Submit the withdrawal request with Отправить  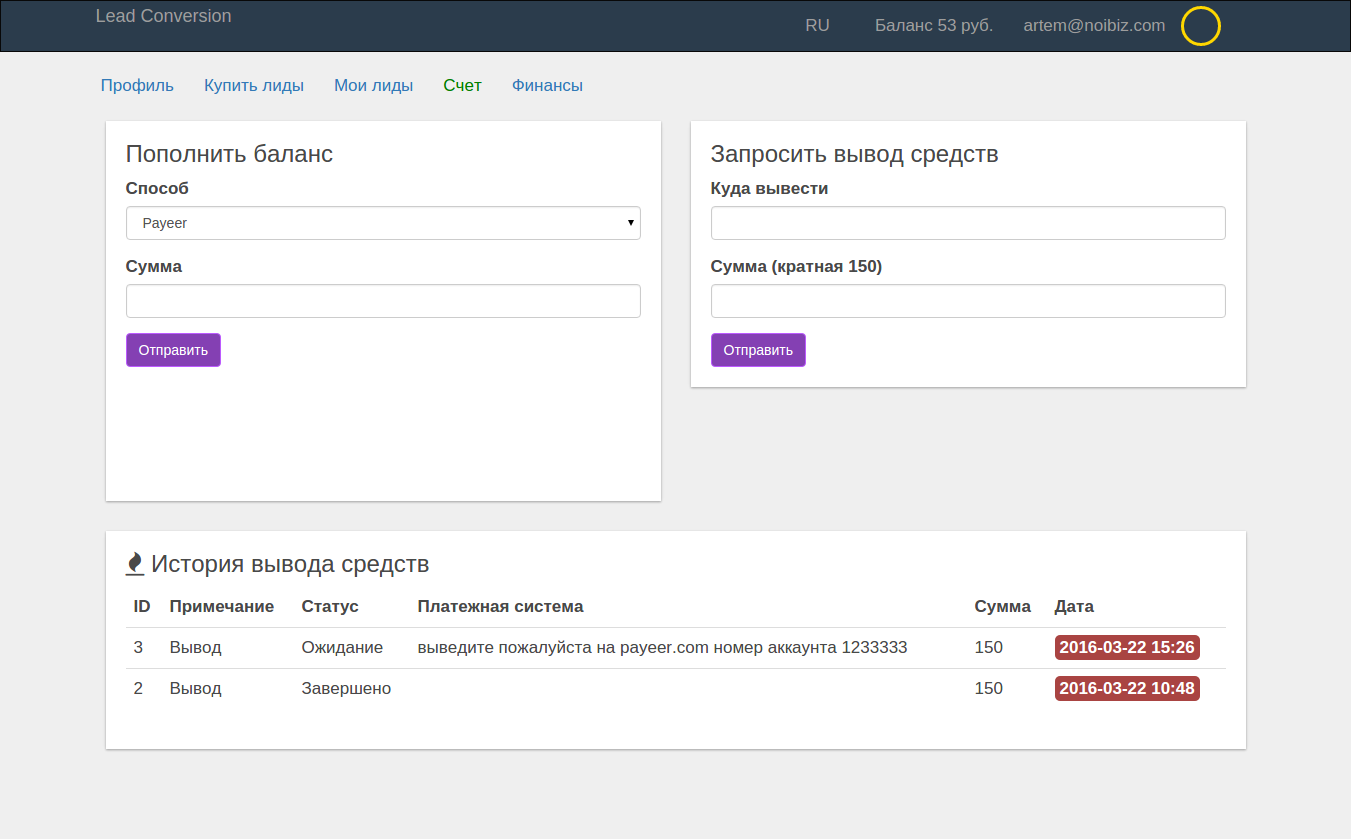click(758, 350)
